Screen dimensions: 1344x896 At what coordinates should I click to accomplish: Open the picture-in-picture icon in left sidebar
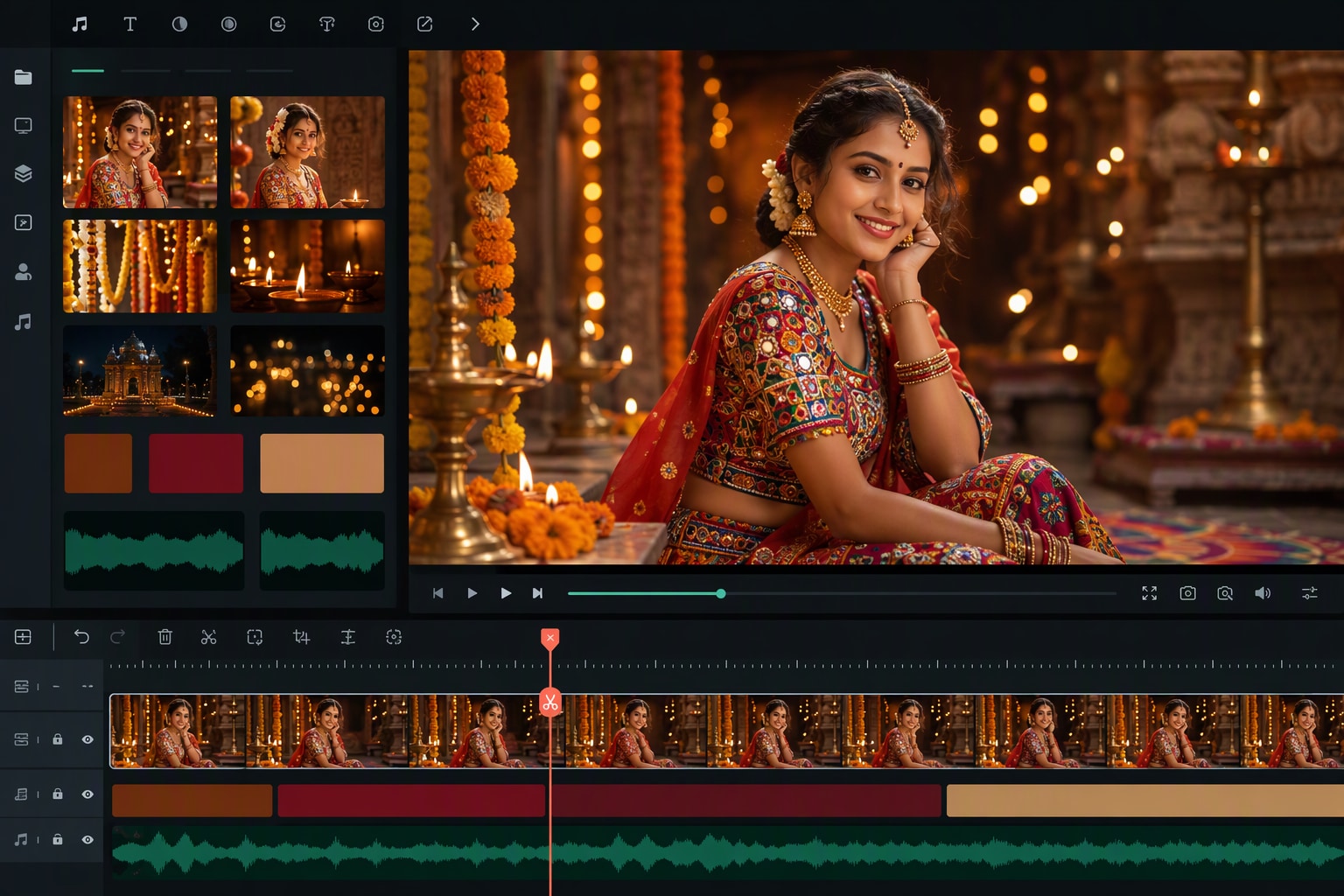pyautogui.click(x=24, y=222)
